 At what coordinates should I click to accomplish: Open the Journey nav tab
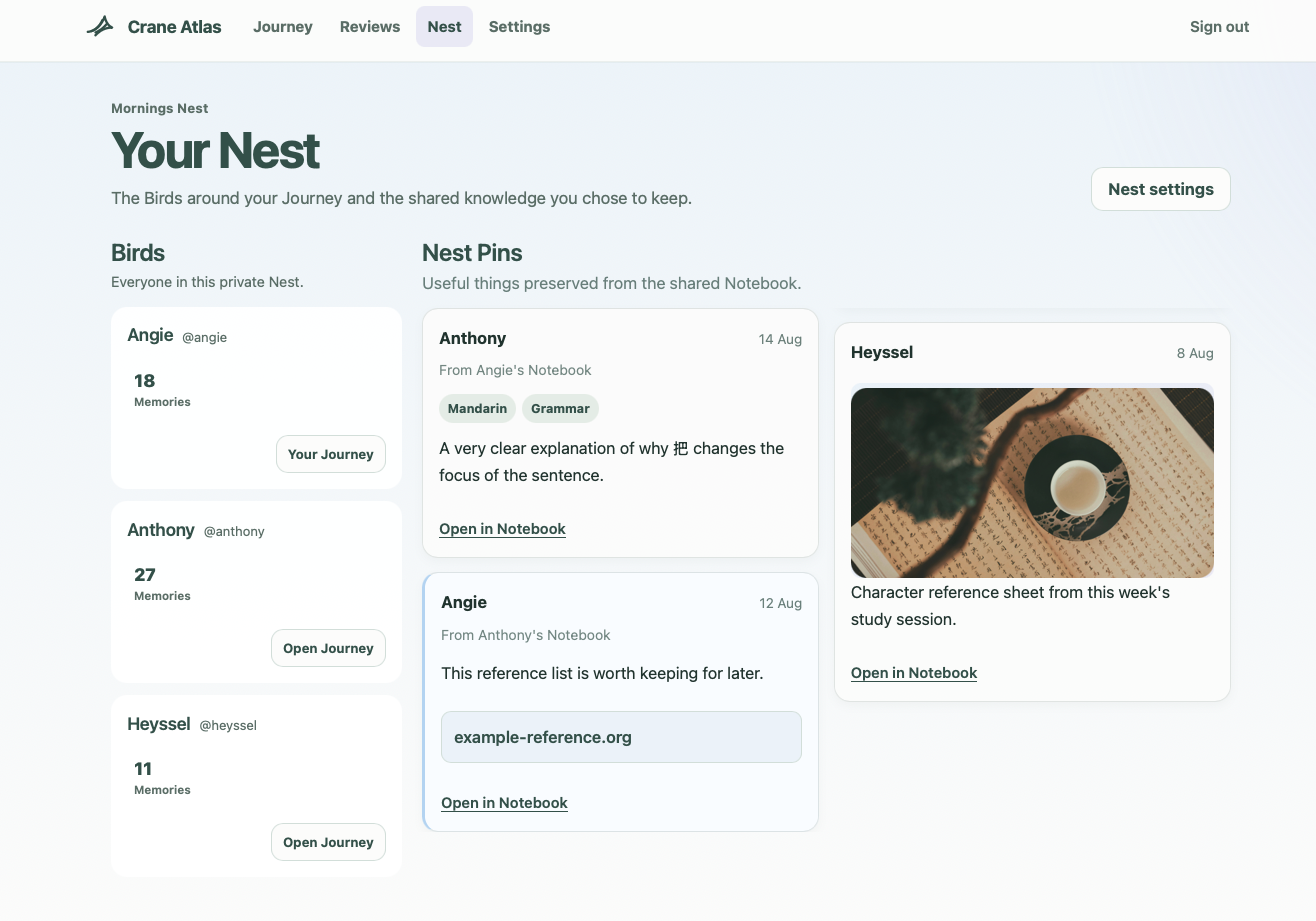click(x=283, y=27)
